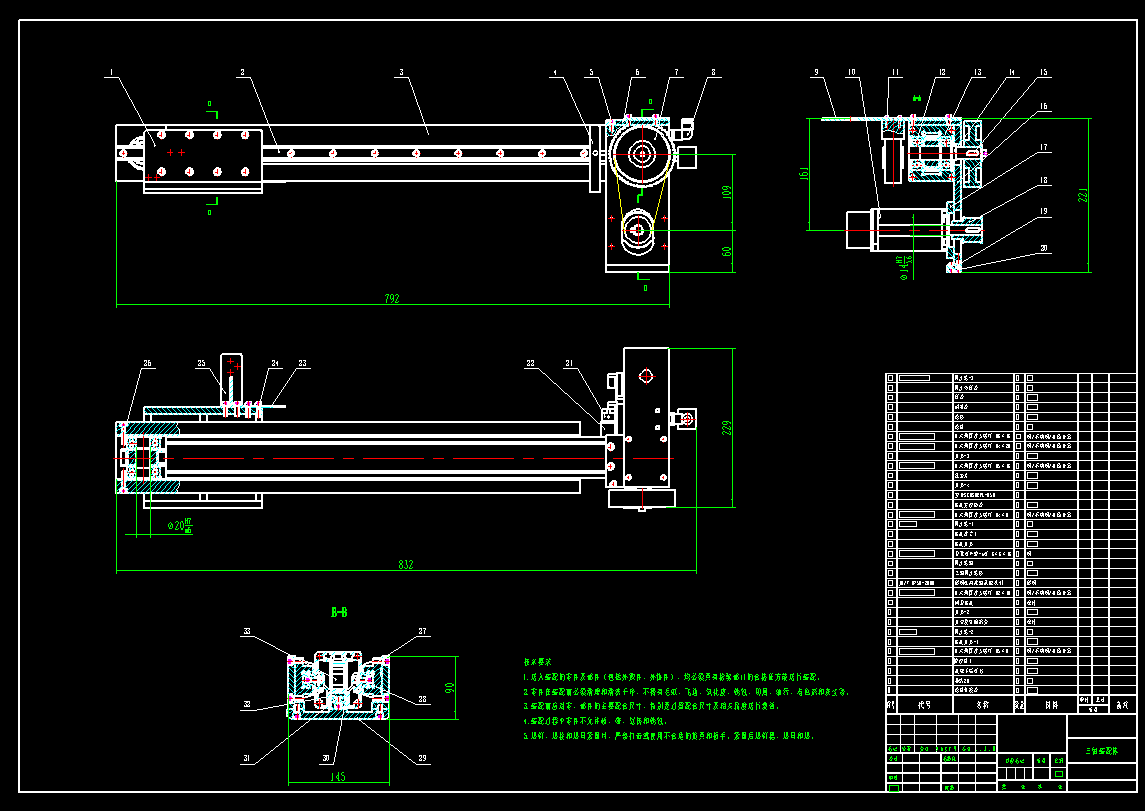Image resolution: width=1145 pixels, height=811 pixels.
Task: Click balloon label 17 in side view
Action: [x=1043, y=147]
